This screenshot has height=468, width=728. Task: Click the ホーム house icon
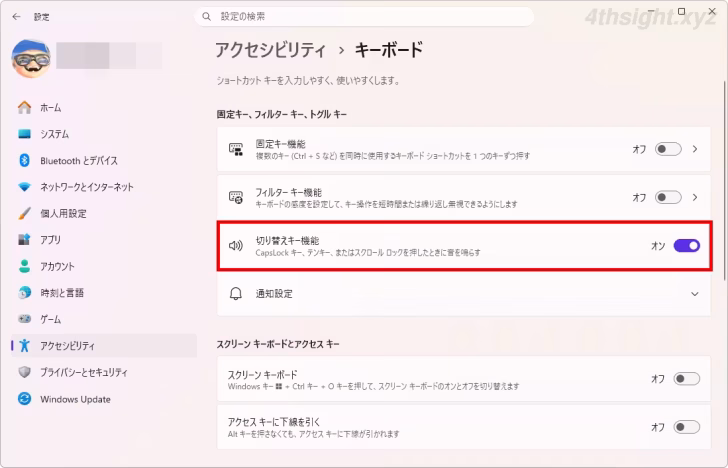click(24, 107)
